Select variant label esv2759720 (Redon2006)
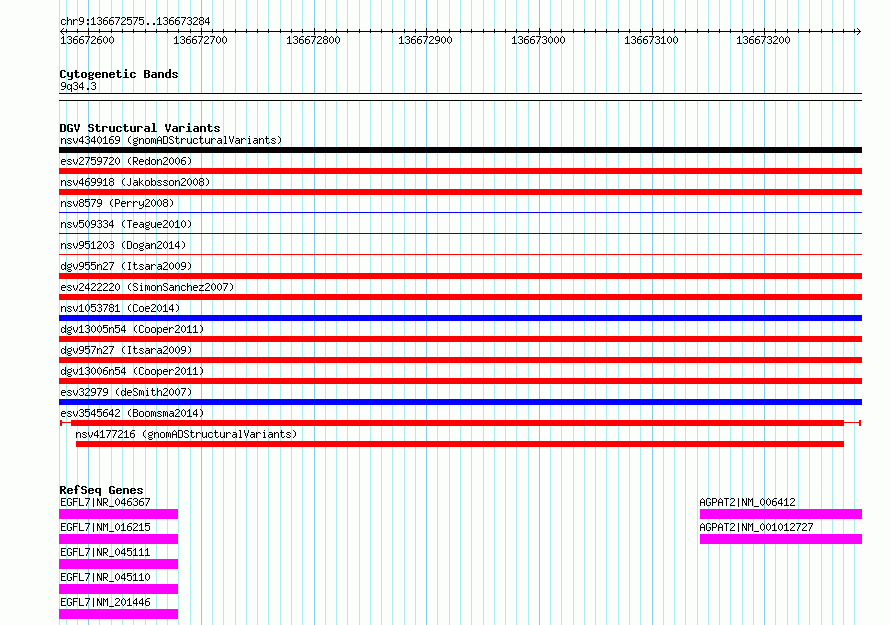 (x=126, y=161)
